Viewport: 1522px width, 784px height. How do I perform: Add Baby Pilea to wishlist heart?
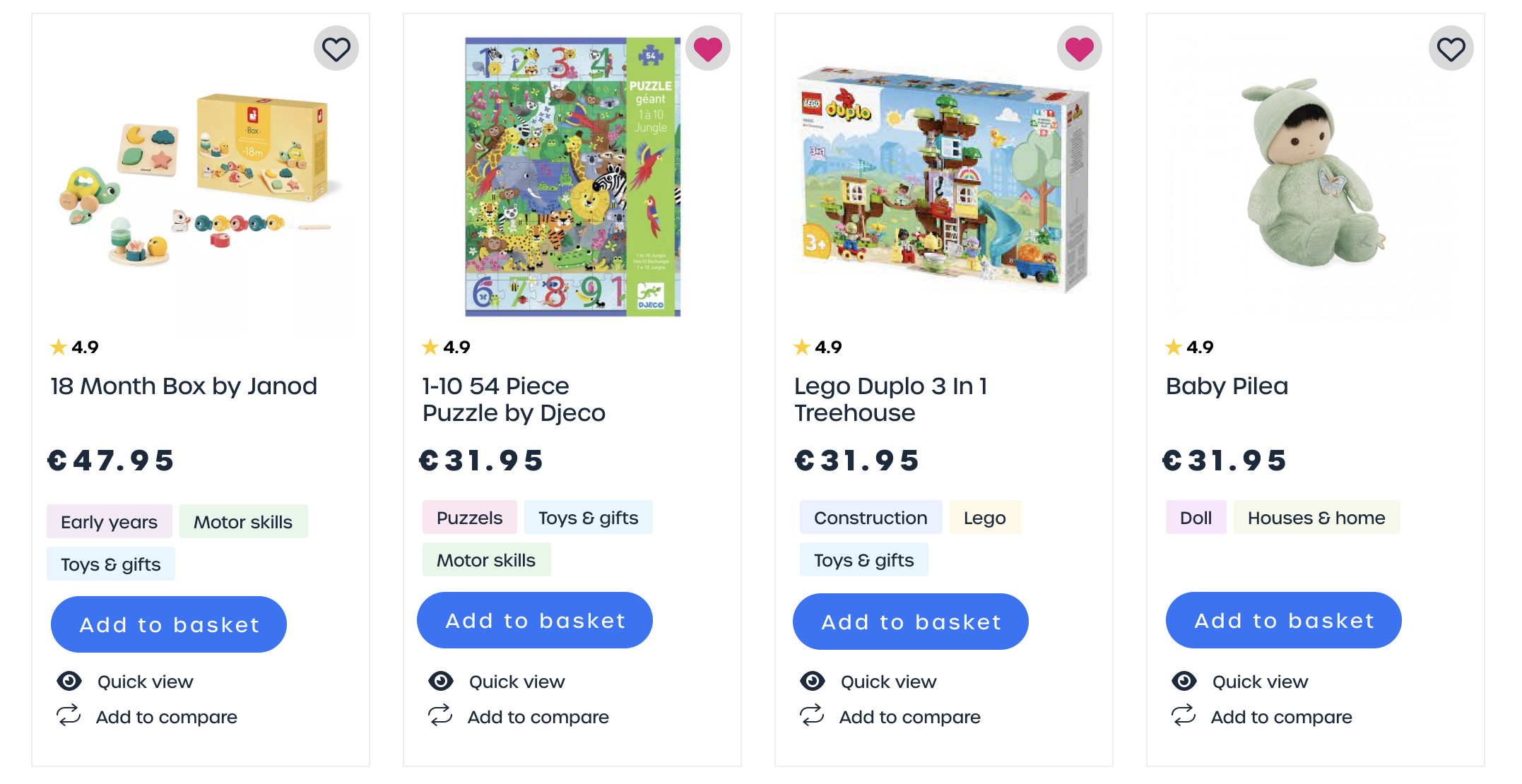coord(1451,49)
